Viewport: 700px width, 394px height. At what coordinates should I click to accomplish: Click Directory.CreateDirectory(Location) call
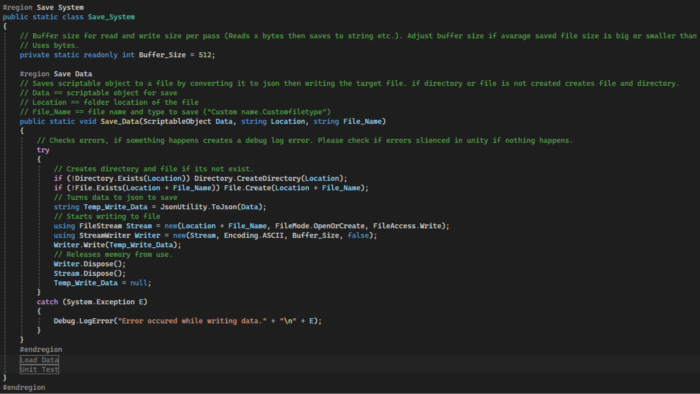coord(270,178)
